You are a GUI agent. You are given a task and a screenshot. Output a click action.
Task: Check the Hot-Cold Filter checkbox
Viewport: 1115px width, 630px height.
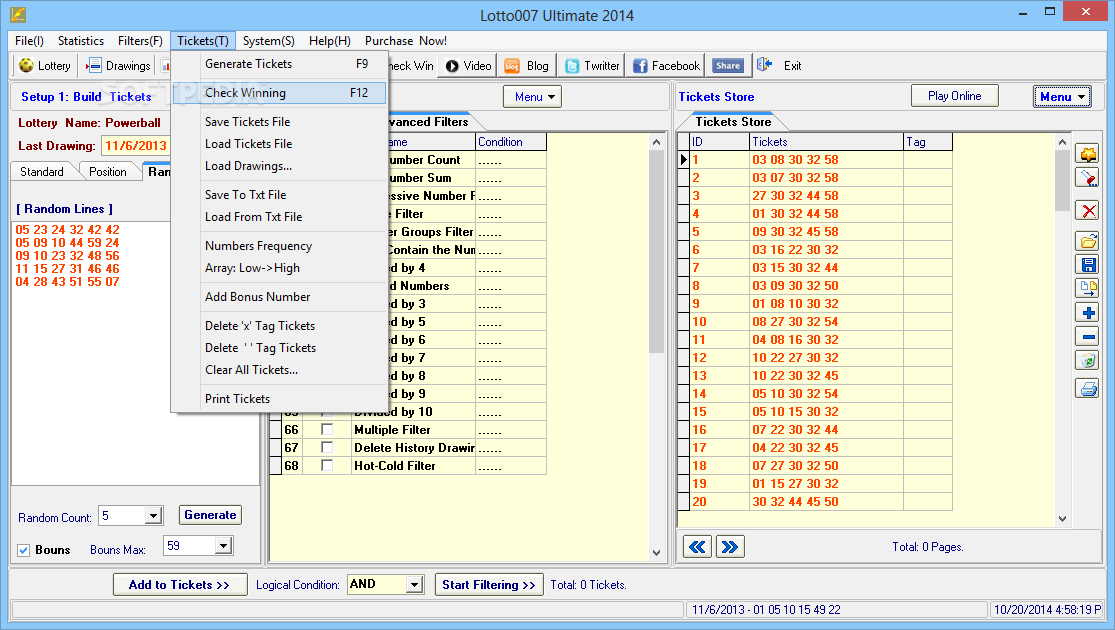pos(327,465)
